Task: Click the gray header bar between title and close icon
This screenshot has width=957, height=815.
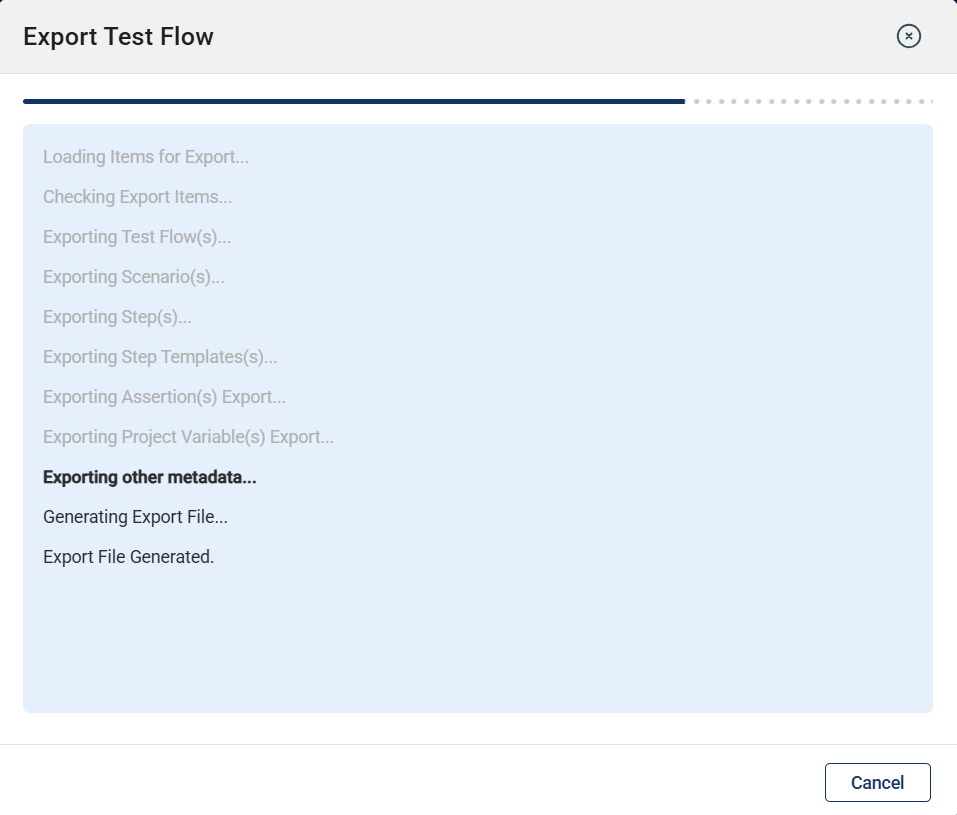Action: (x=550, y=37)
